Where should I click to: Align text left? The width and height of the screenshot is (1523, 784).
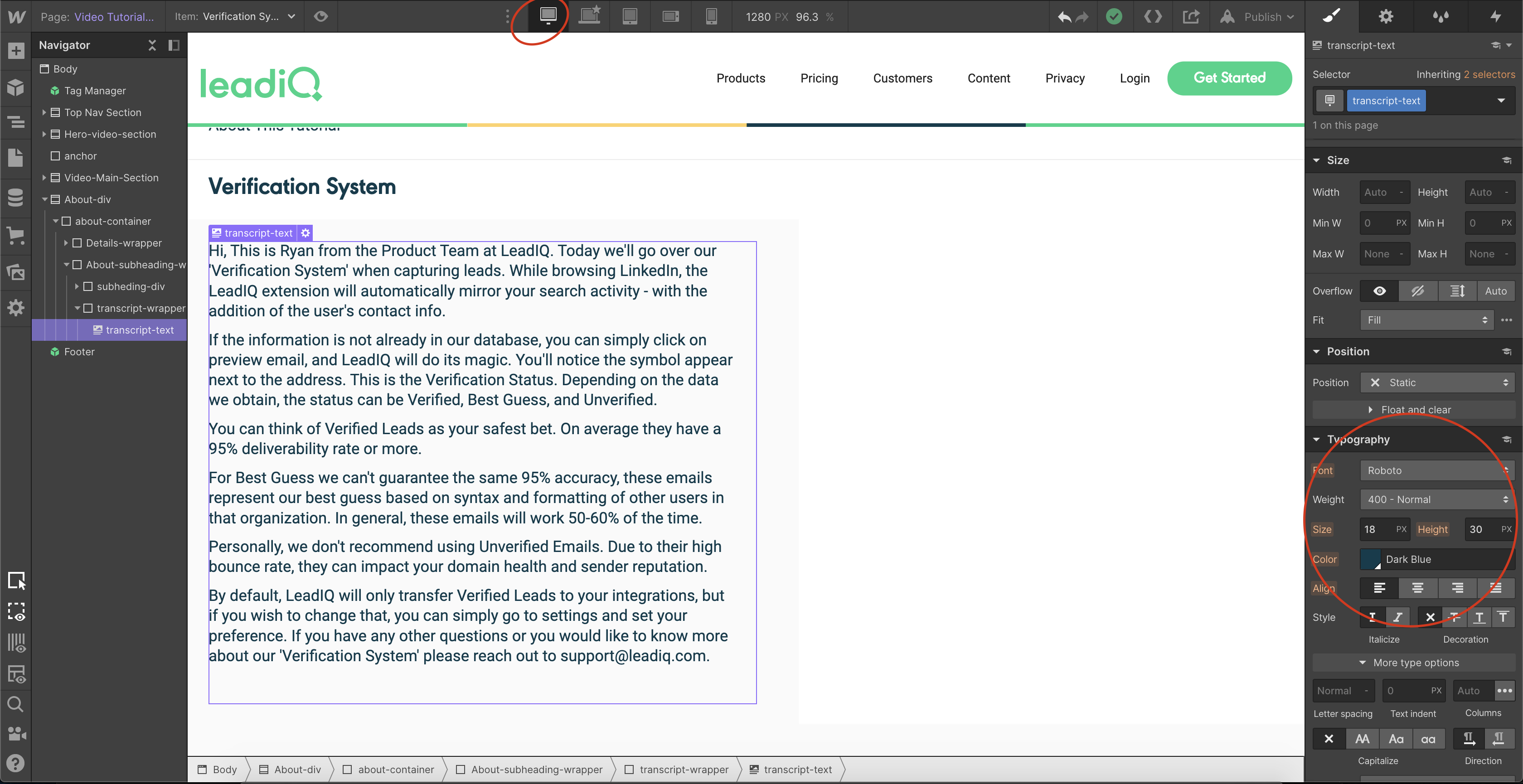tap(1379, 588)
